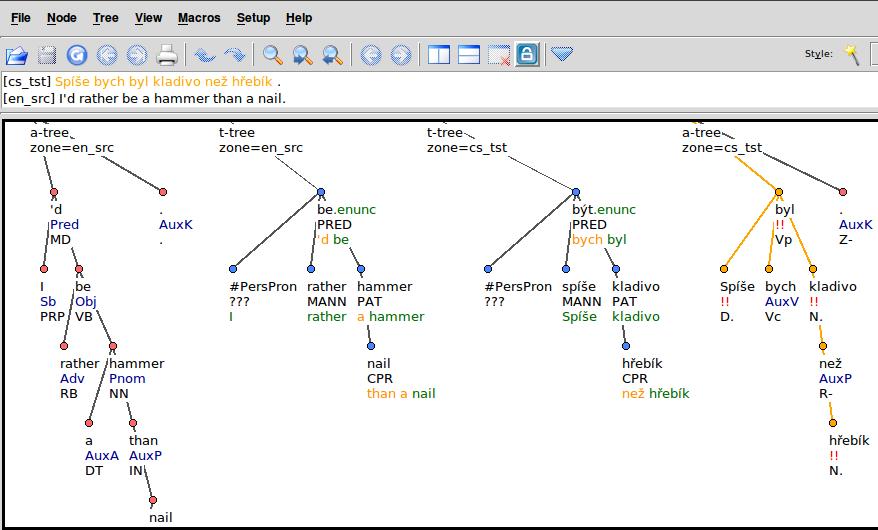The width and height of the screenshot is (878, 530).
Task: Click the 't-tree zone=en_src' root label
Action: [260, 140]
